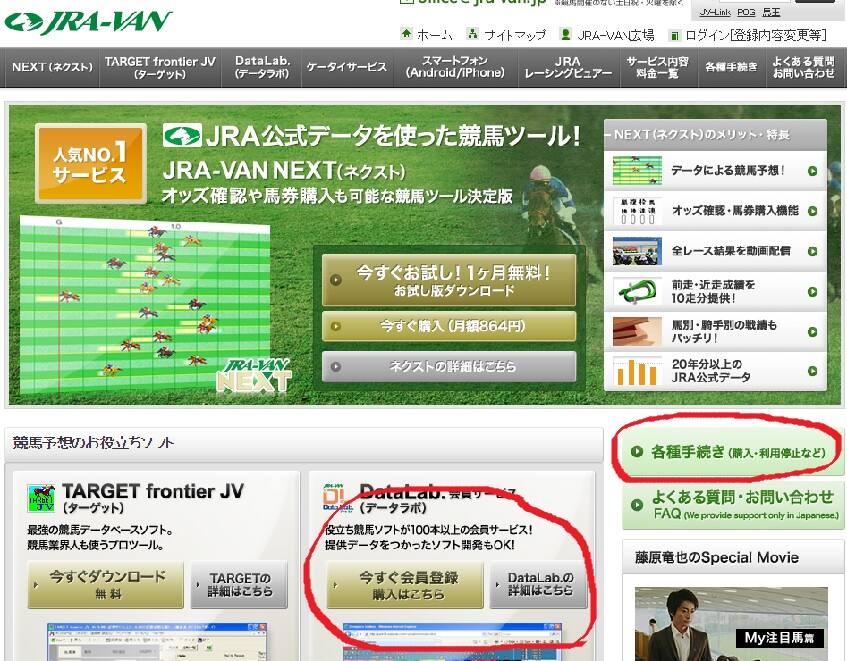847x661 pixels.
Task: Open the ホーム home icon
Action: click(406, 34)
